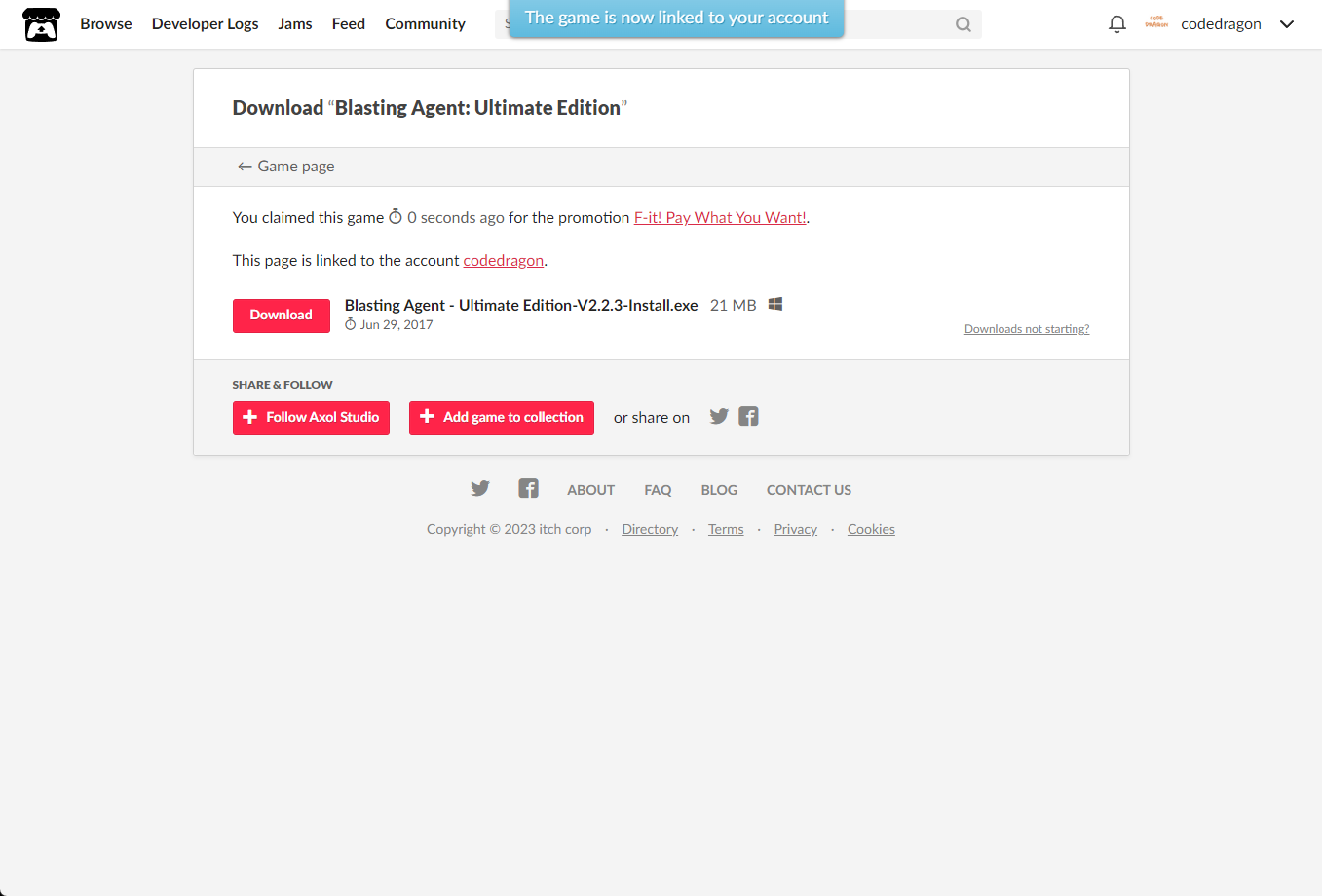Open the CONTACT US footer link
Image resolution: width=1322 pixels, height=896 pixels.
[809, 490]
